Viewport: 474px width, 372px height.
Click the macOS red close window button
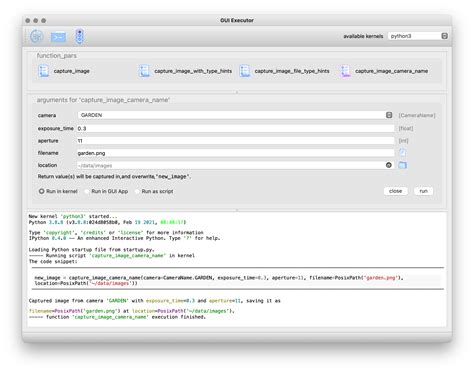pyautogui.click(x=28, y=21)
